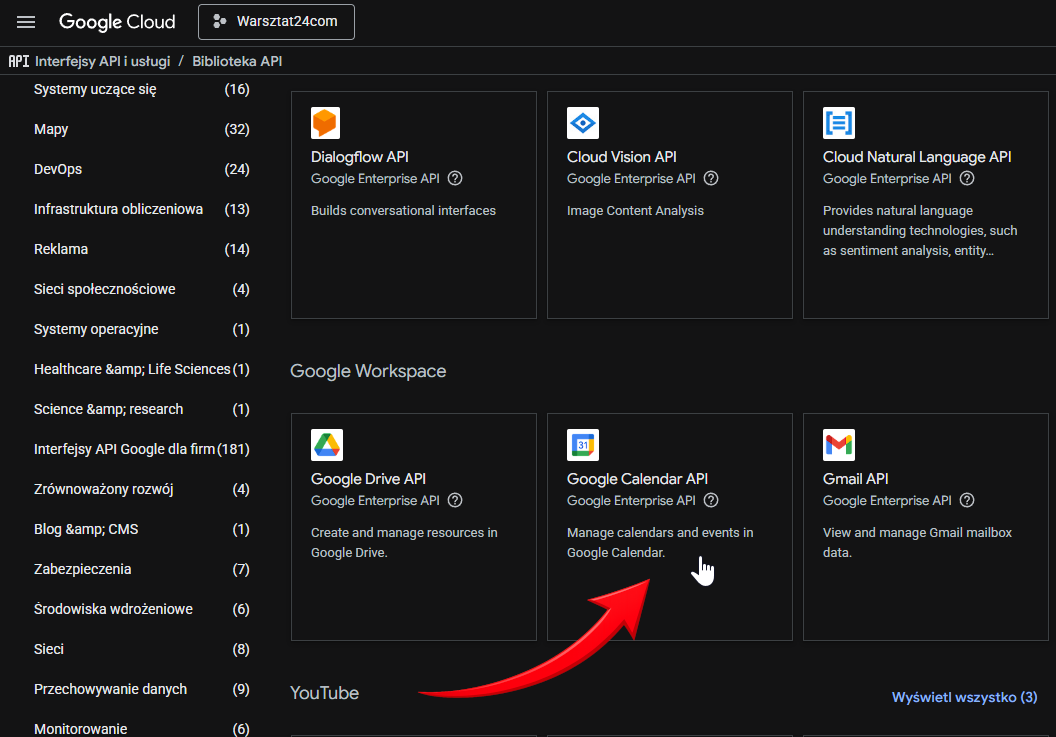Filter by Mapy category
The height and width of the screenshot is (737, 1056).
[x=51, y=129]
